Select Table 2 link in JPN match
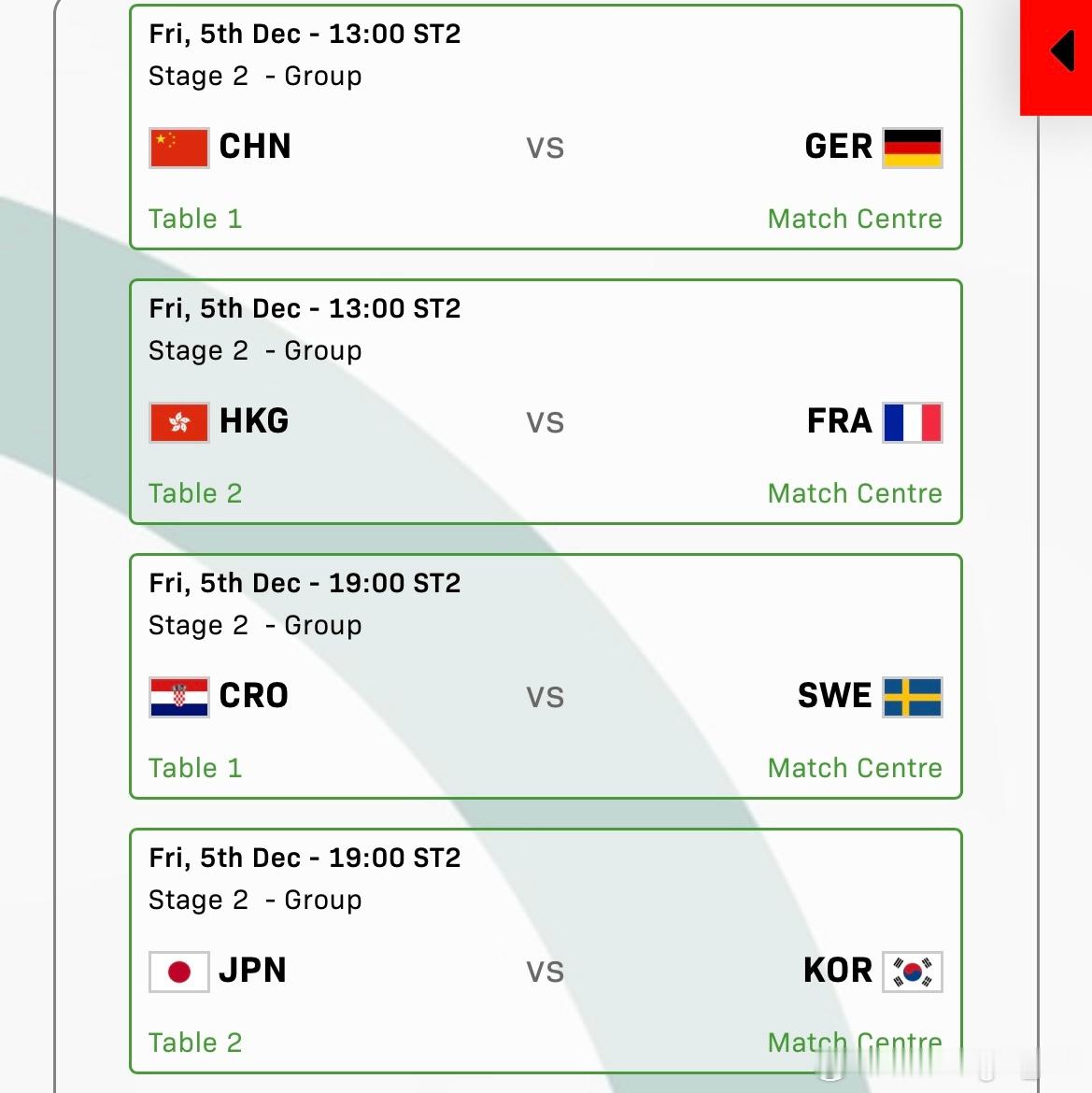The height and width of the screenshot is (1093, 1092). [195, 1043]
